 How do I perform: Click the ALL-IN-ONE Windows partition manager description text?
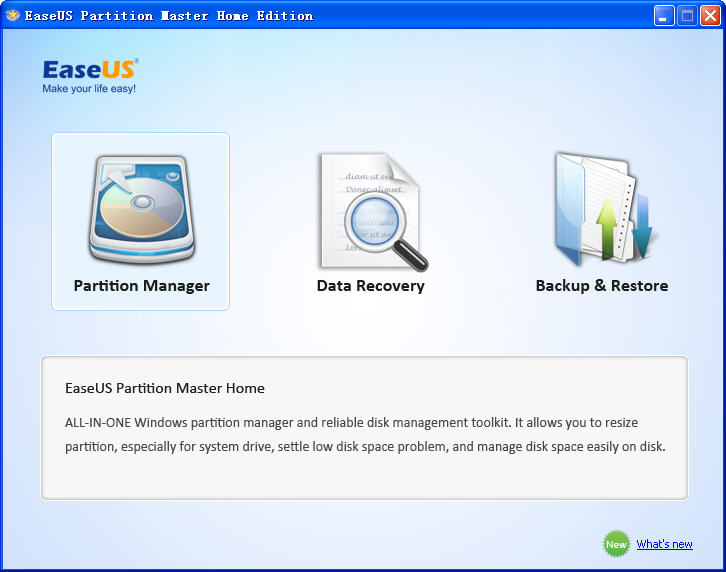click(365, 434)
